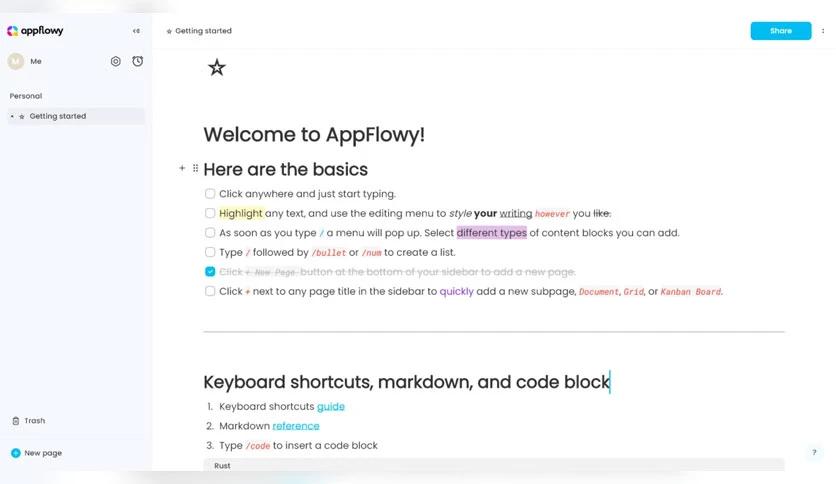Open settings via the gear icon

click(116, 61)
